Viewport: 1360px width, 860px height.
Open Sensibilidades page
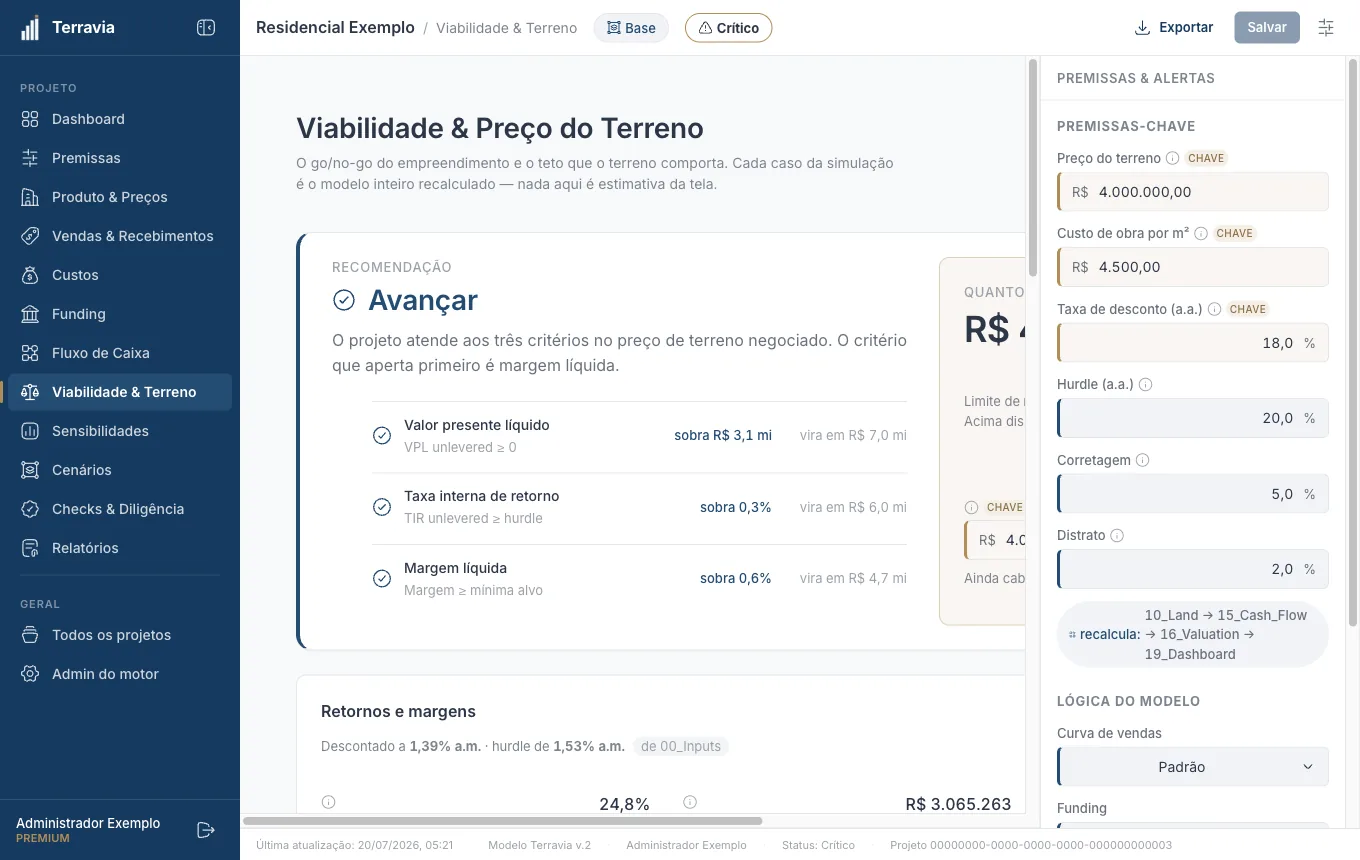(120, 431)
